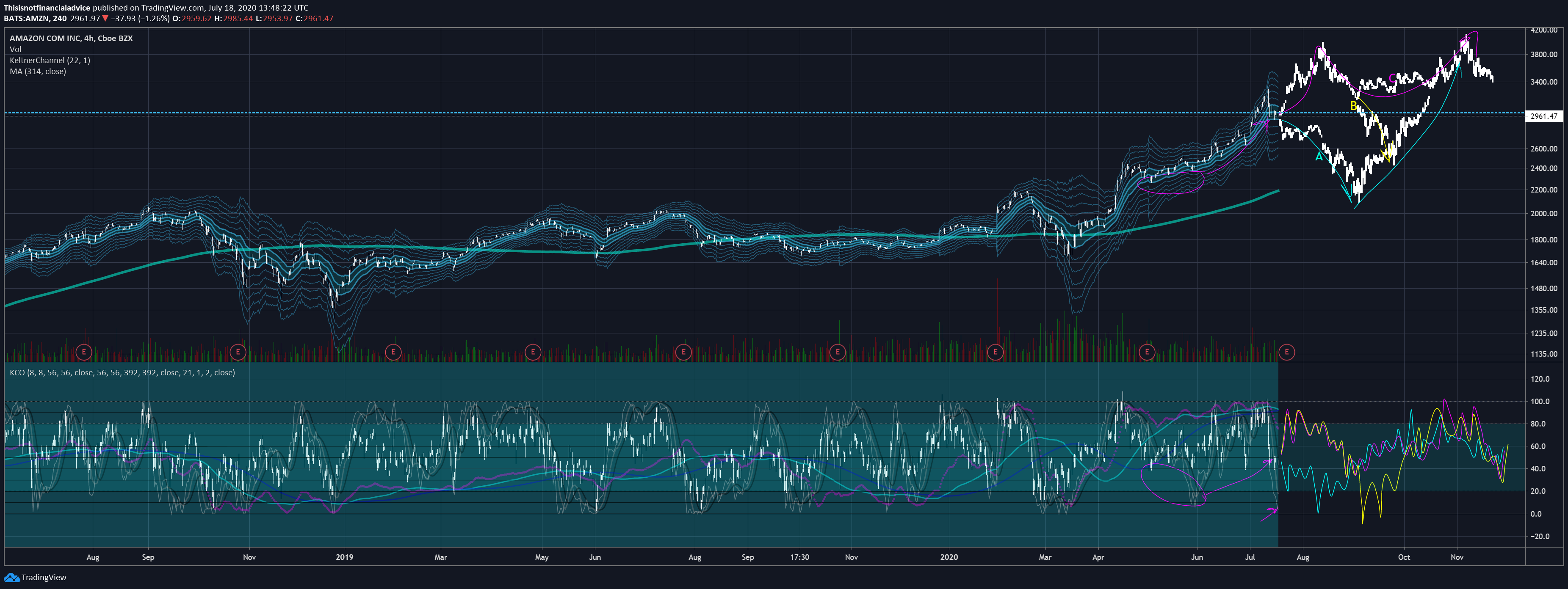Open the earnings marker just before Nov 2018
1568x589 pixels.
238,352
